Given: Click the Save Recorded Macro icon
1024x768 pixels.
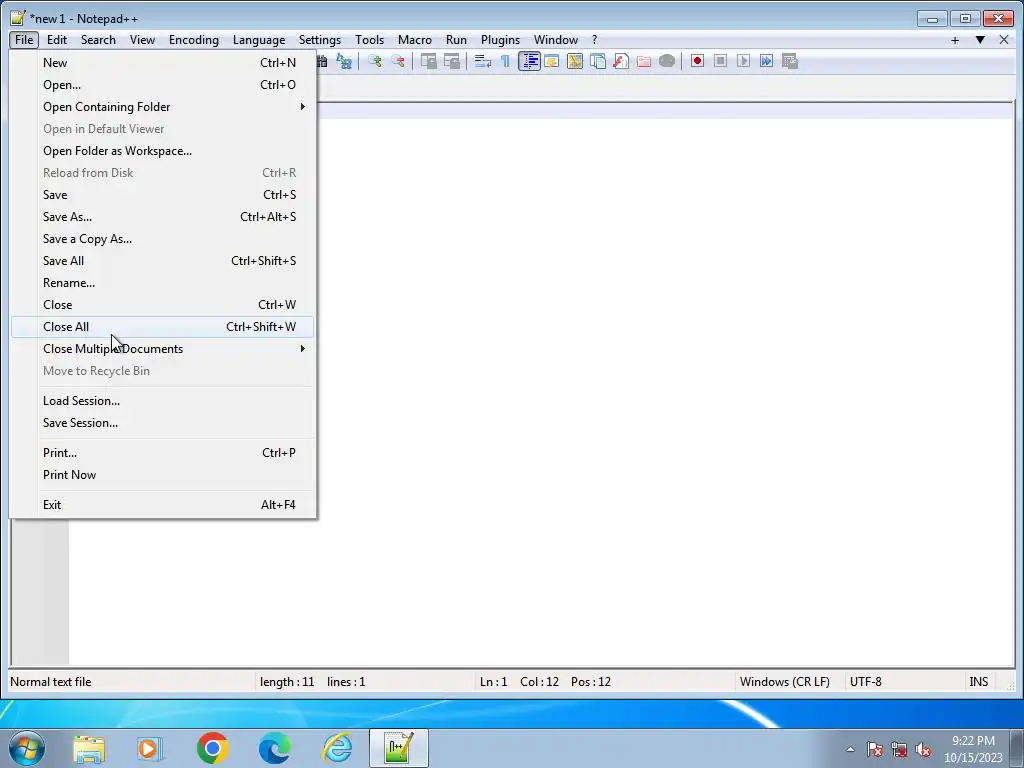Looking at the screenshot, I should click(790, 61).
